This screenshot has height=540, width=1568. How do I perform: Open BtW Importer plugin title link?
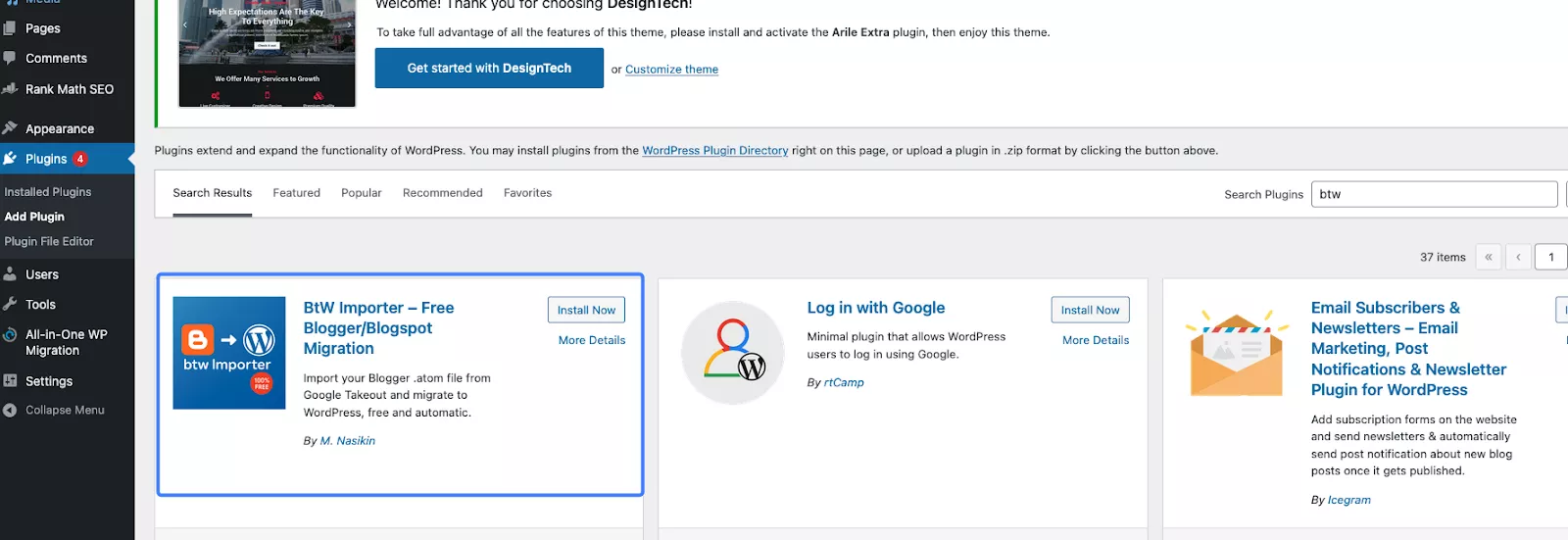[378, 328]
